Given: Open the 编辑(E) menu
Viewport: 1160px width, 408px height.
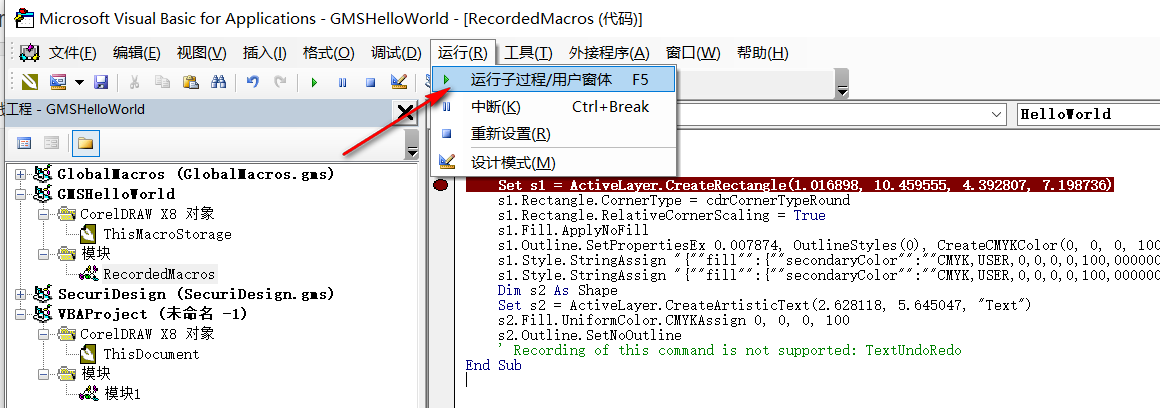Looking at the screenshot, I should (136, 52).
